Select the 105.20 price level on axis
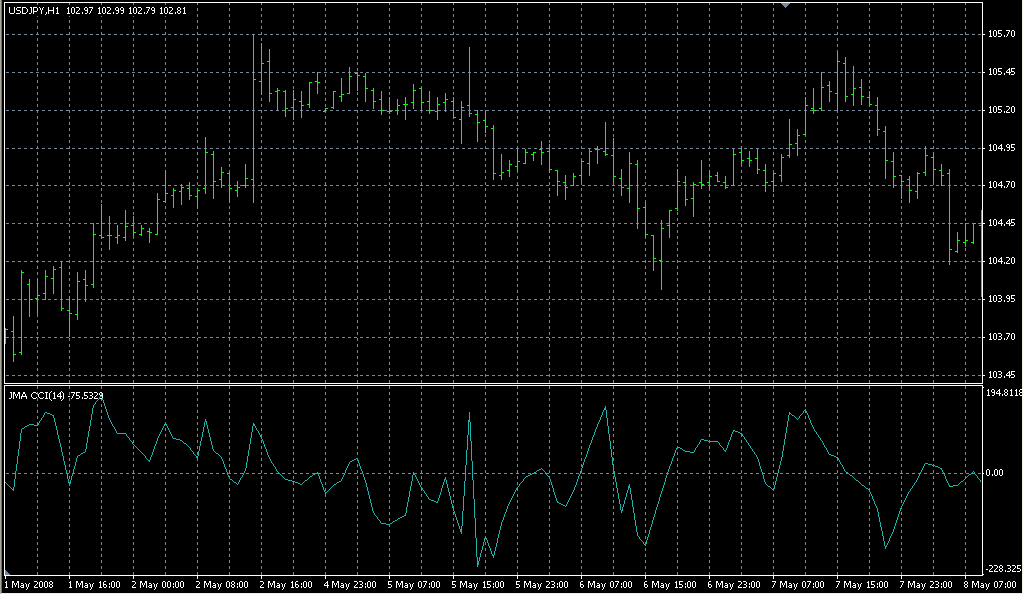 coord(1000,110)
